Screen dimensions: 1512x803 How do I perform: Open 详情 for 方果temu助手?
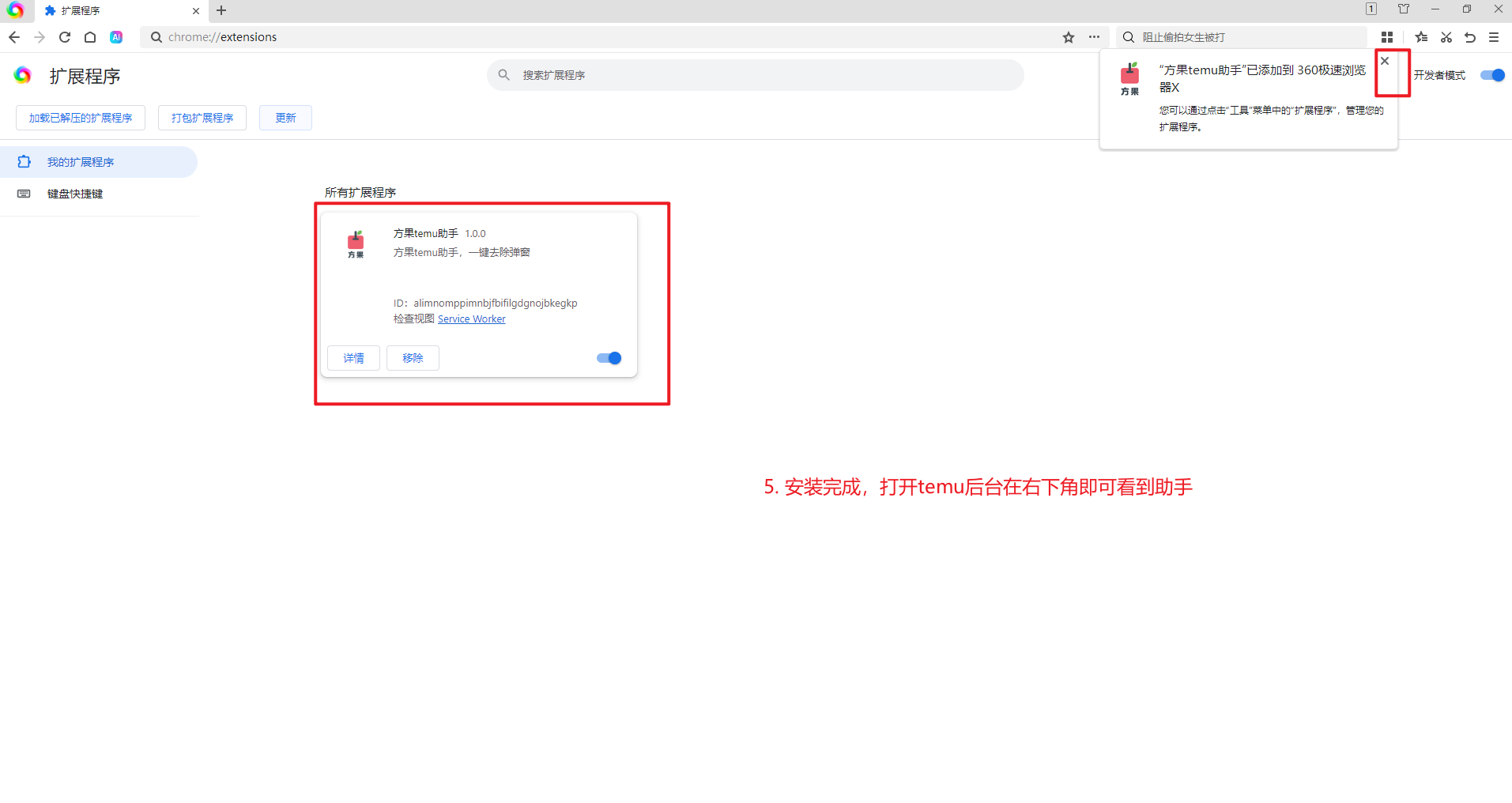pos(353,358)
